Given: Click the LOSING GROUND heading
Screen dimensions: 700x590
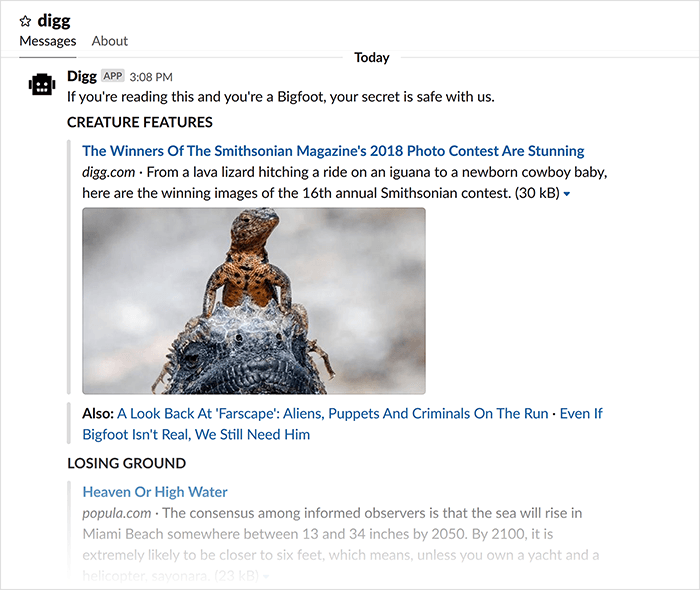Looking at the screenshot, I should tap(126, 463).
